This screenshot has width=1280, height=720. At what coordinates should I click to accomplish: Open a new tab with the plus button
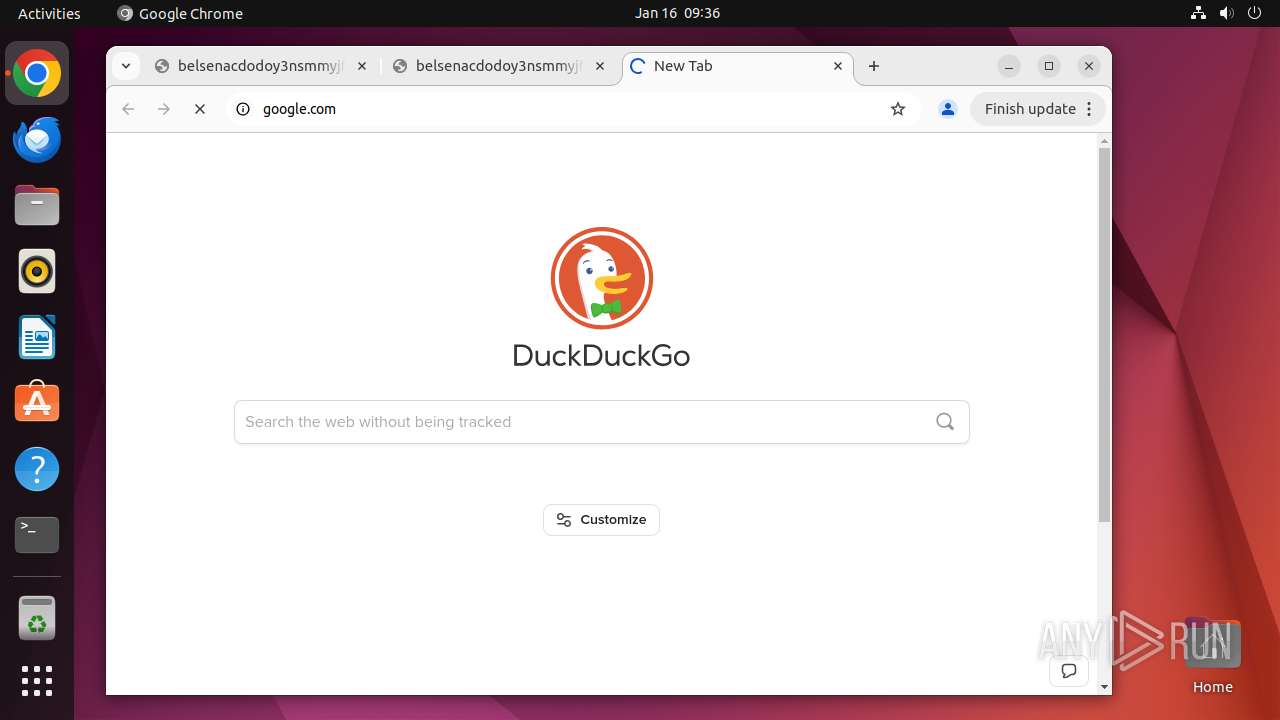tap(874, 66)
